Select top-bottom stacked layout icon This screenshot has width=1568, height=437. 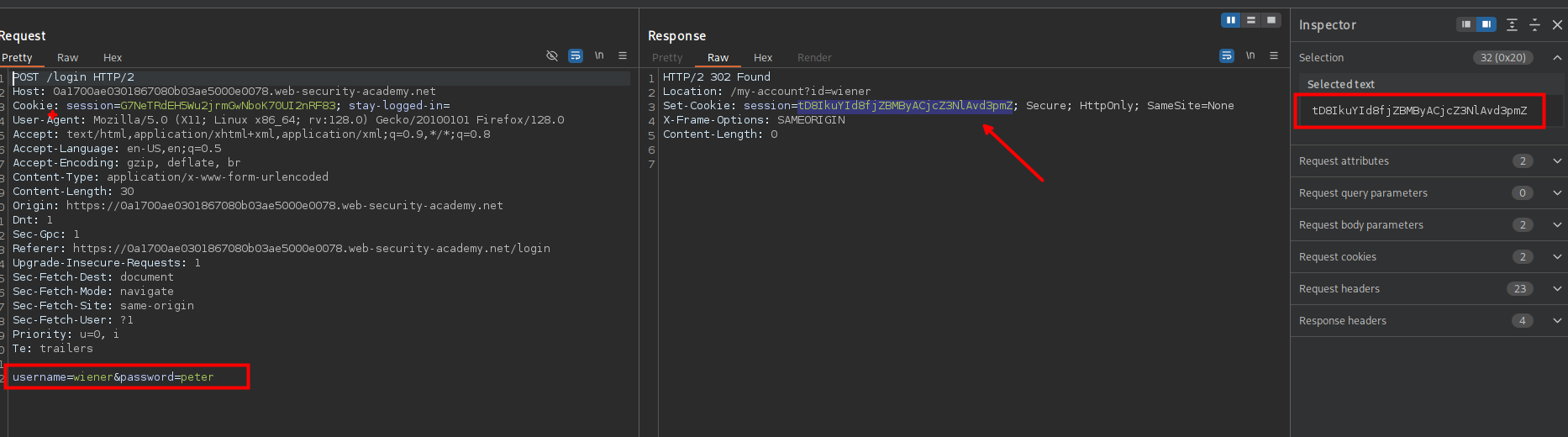[1251, 20]
